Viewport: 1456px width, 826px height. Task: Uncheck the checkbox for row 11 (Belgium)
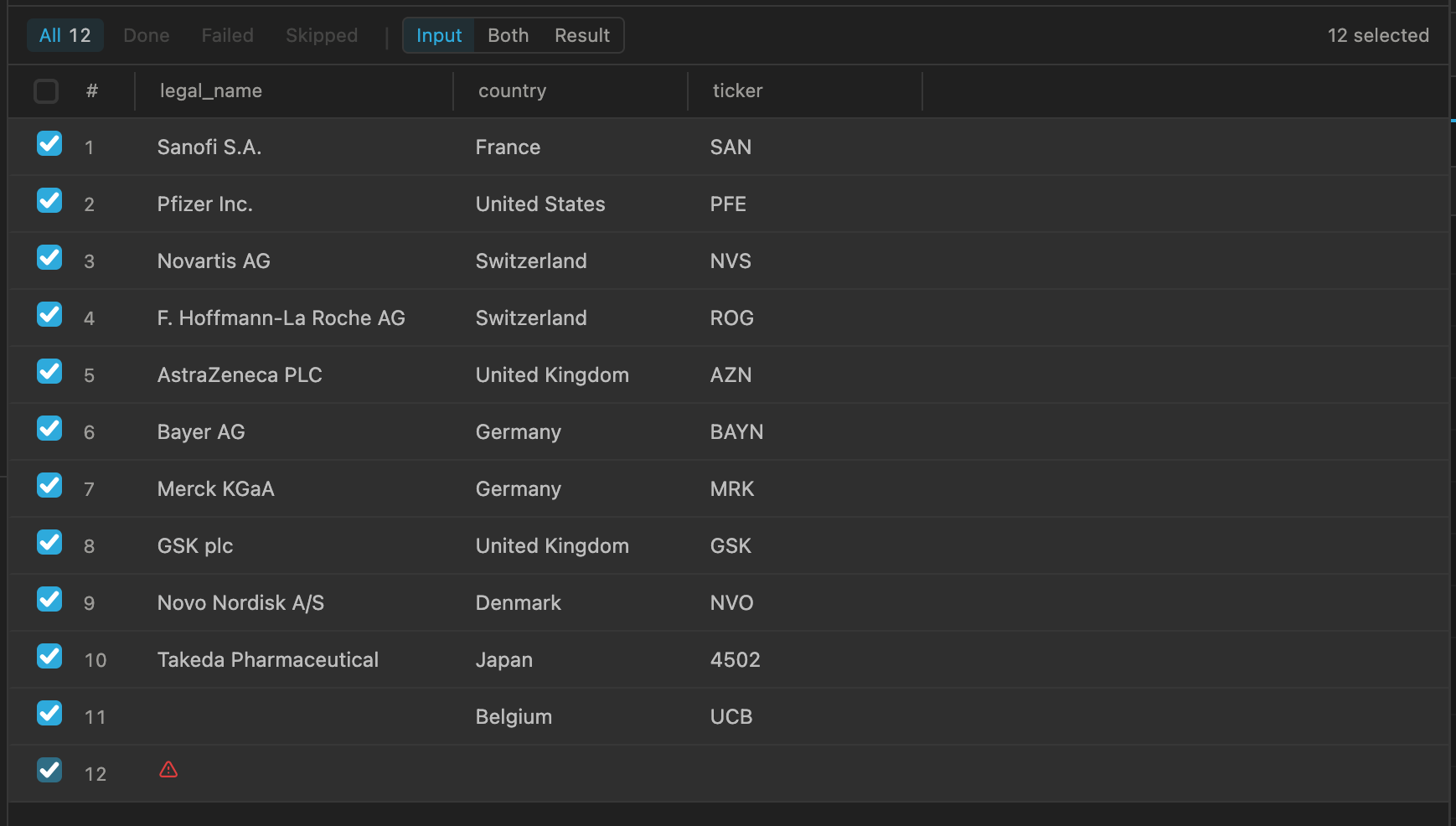coord(49,714)
